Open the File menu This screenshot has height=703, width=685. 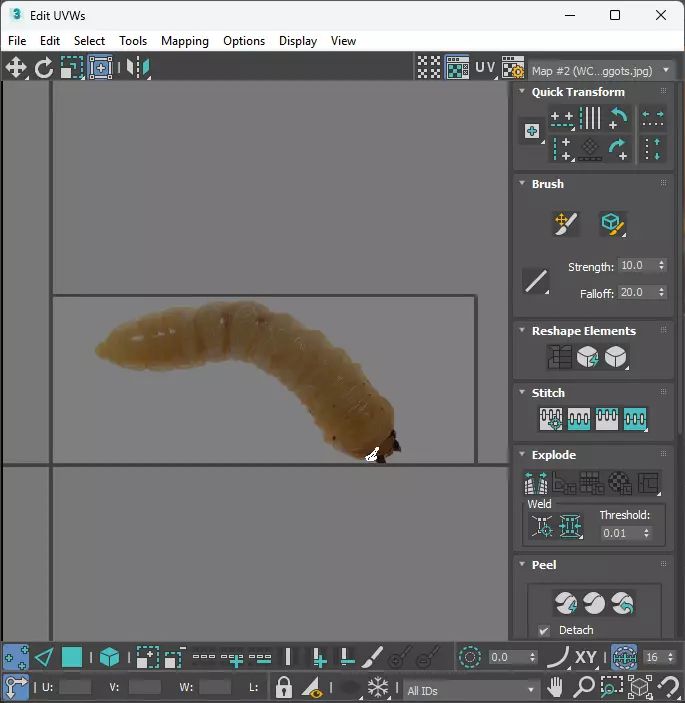[17, 41]
